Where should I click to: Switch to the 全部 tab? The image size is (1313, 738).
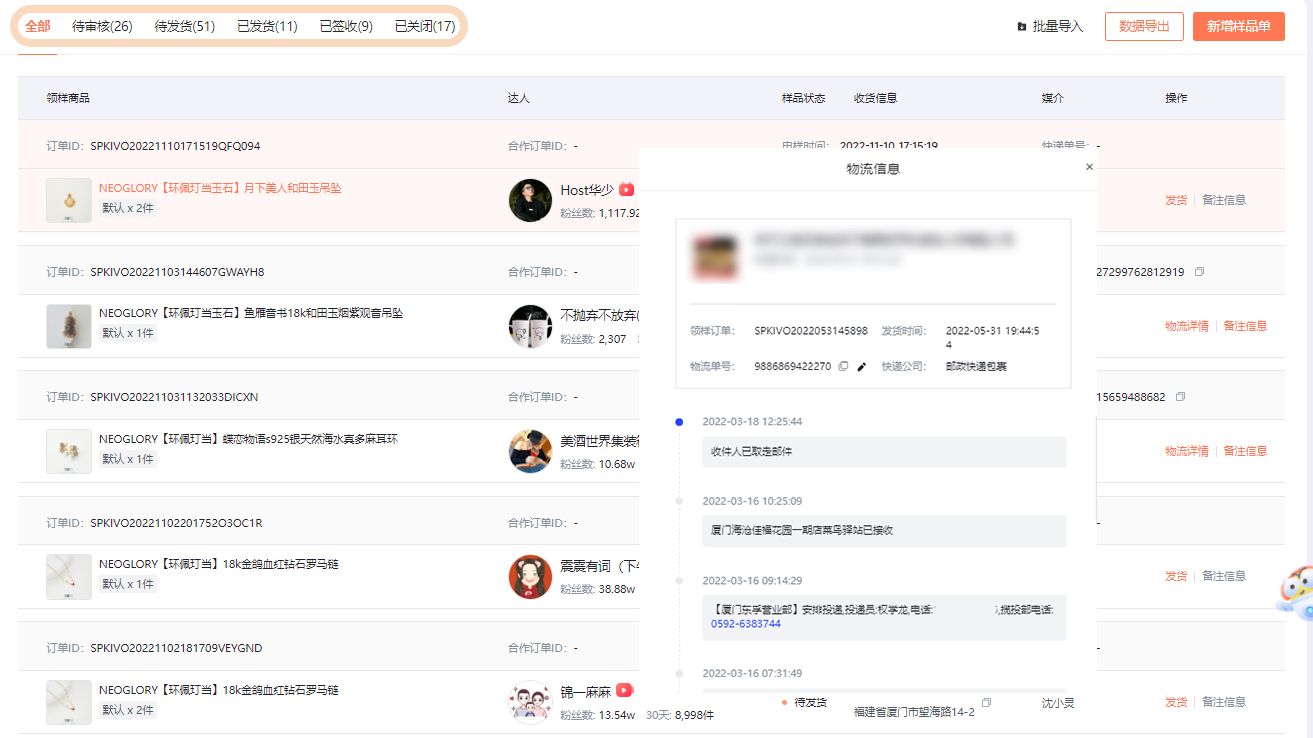coord(38,27)
